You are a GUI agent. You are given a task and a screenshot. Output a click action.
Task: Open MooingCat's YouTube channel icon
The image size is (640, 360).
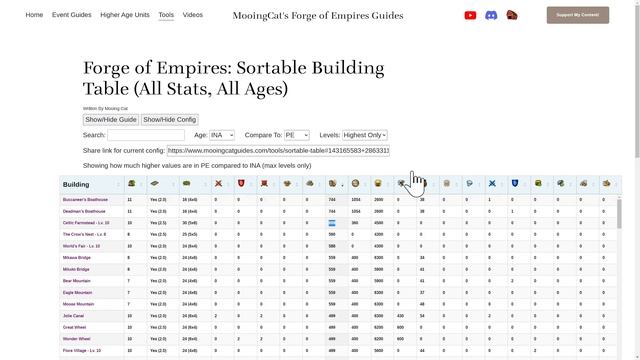point(470,16)
